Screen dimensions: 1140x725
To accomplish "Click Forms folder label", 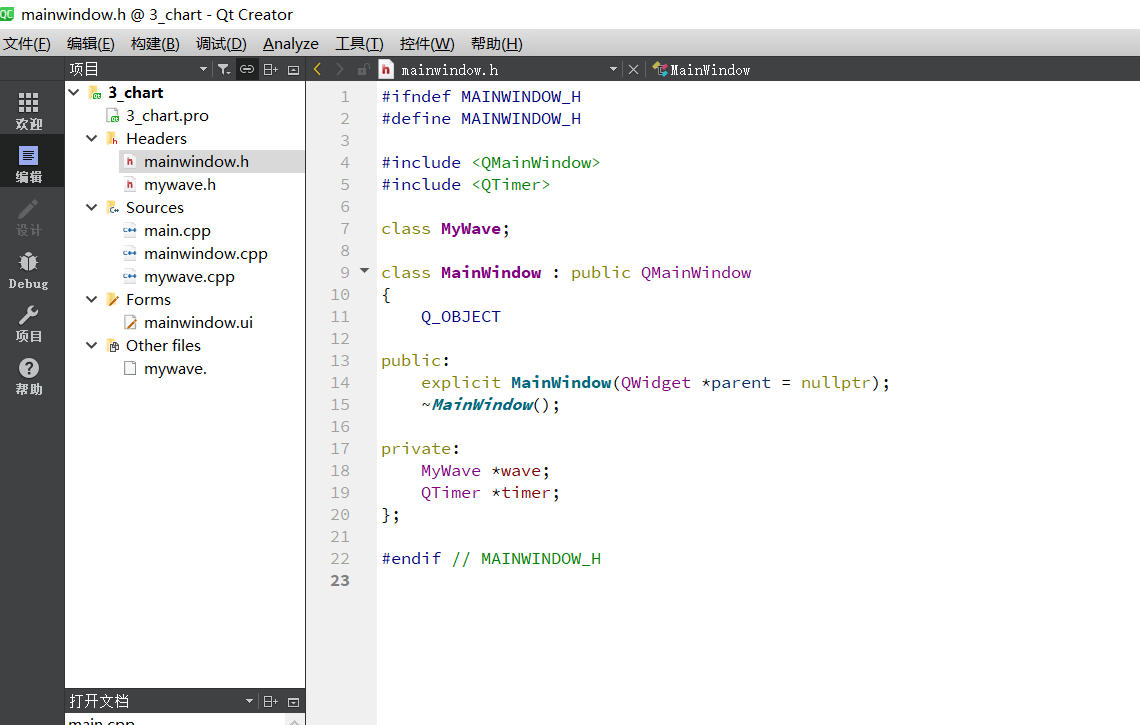I will pos(148,299).
